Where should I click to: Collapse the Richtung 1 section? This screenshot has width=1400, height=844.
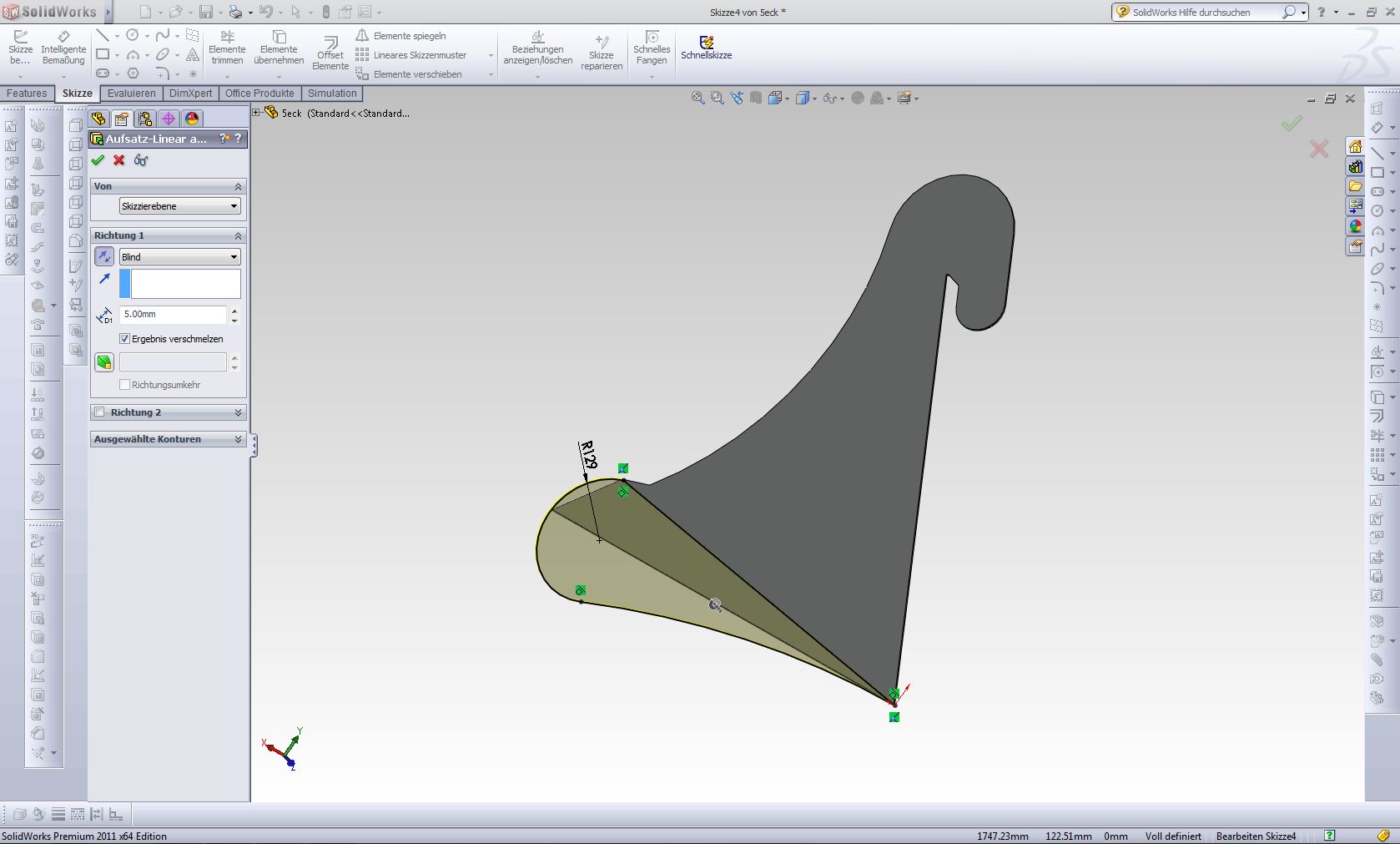238,235
